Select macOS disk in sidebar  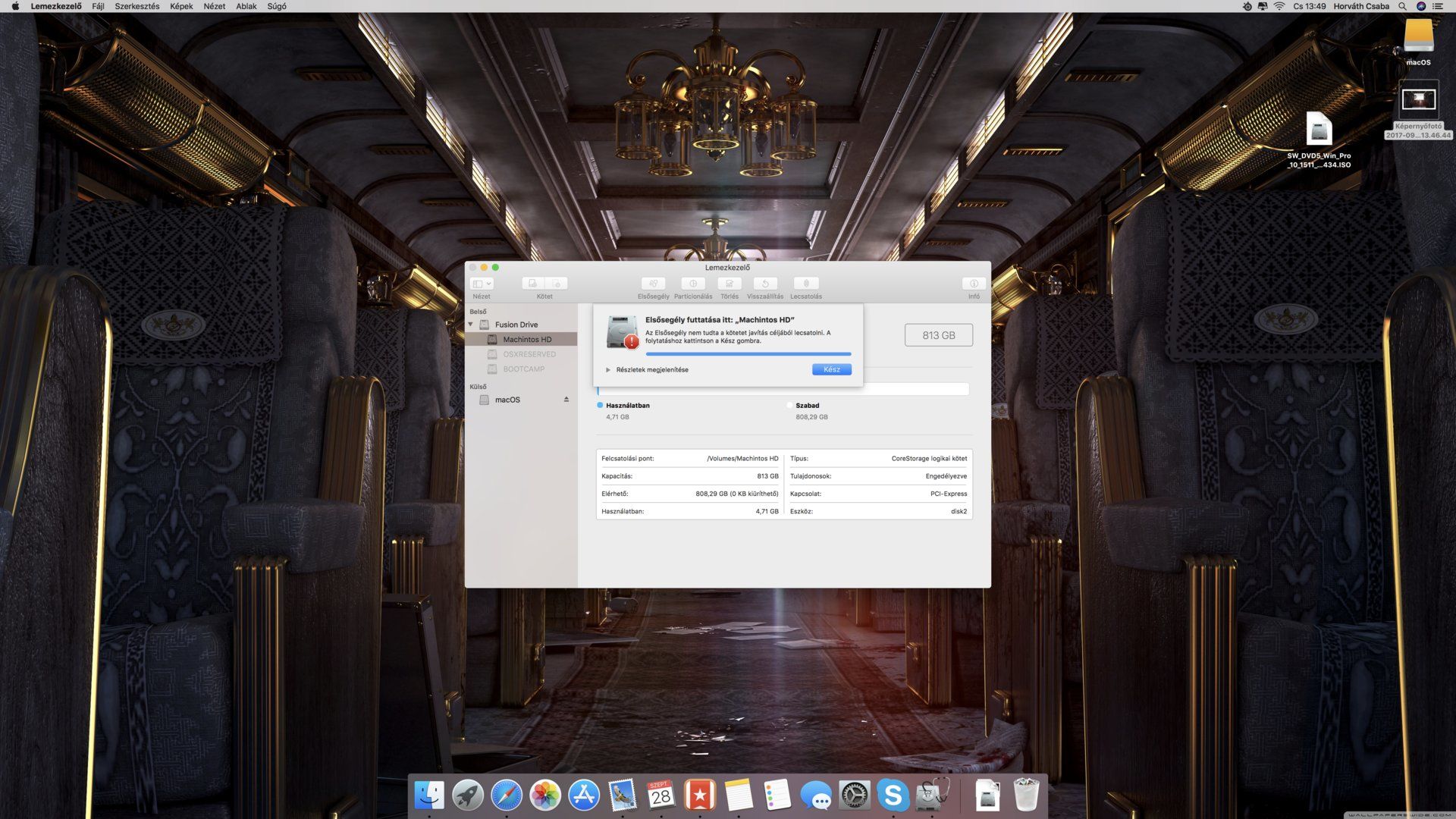click(507, 400)
